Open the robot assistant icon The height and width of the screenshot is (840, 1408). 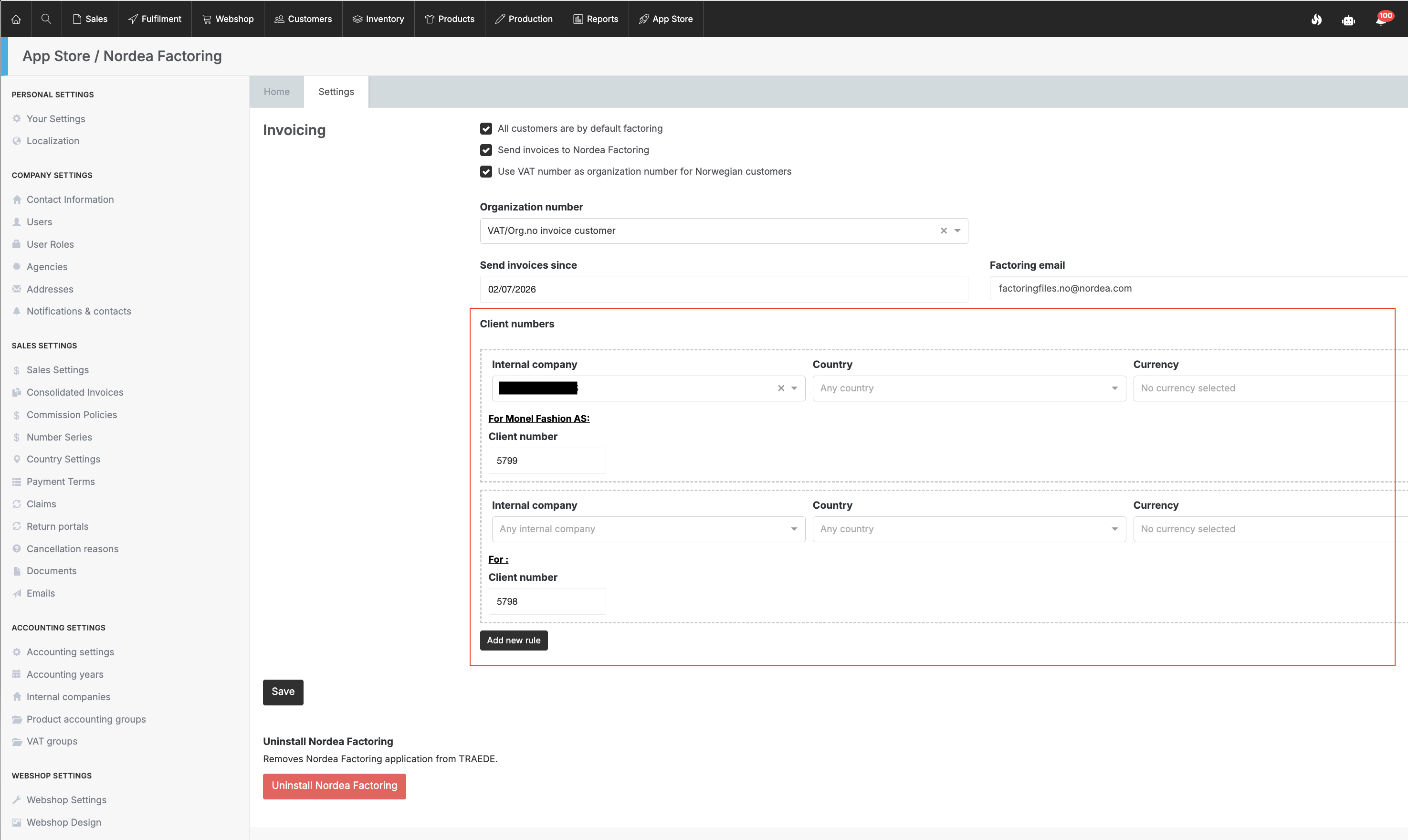point(1348,21)
